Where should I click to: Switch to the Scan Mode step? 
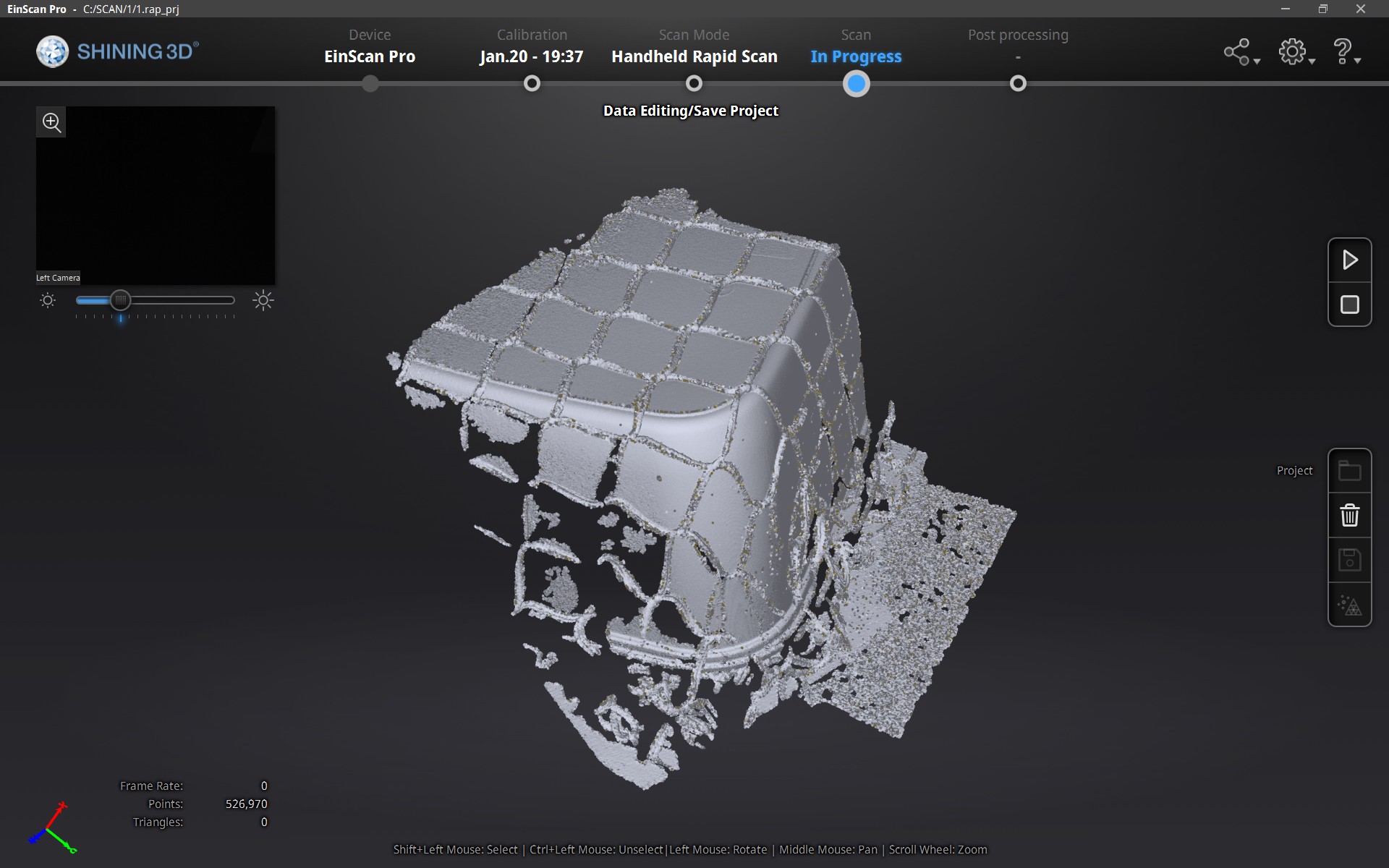click(x=694, y=84)
